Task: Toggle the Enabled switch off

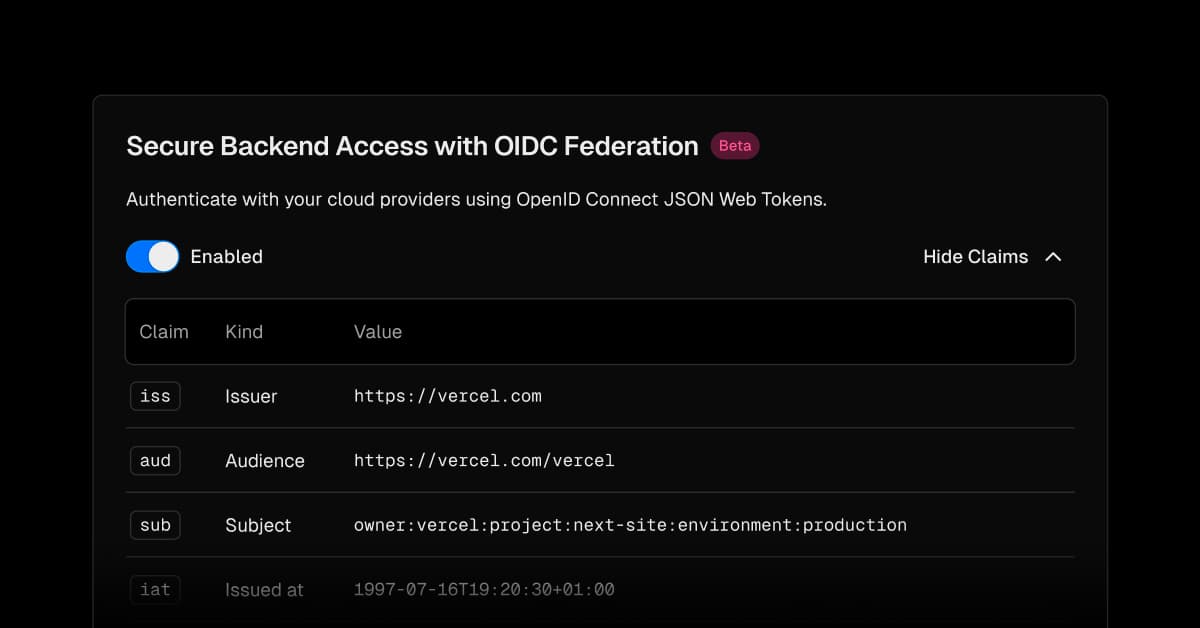Action: [152, 257]
